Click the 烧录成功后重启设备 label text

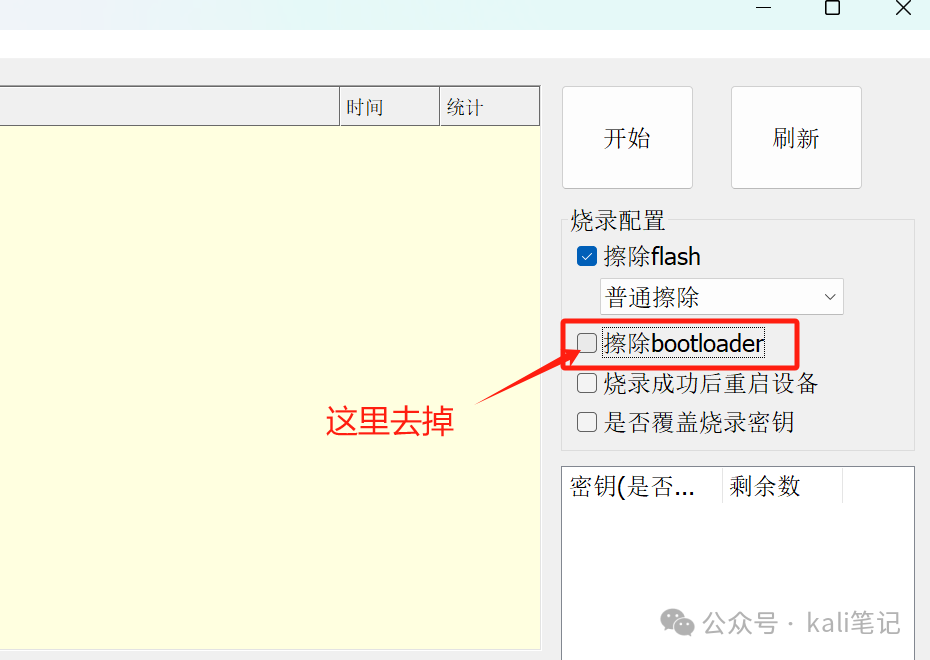click(x=711, y=384)
